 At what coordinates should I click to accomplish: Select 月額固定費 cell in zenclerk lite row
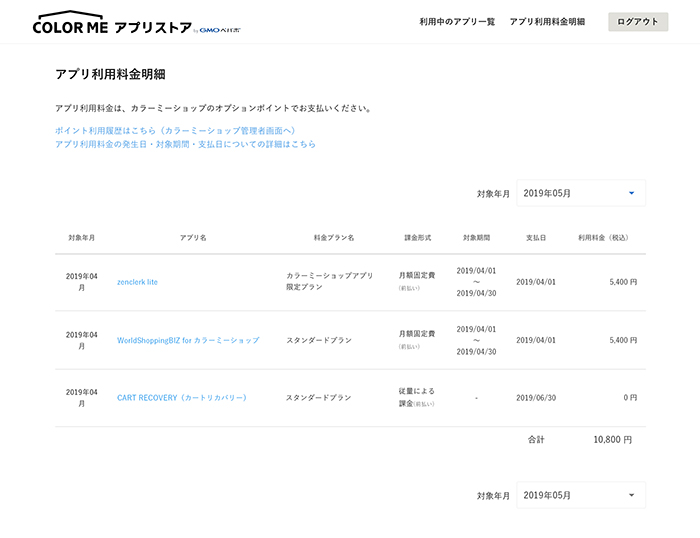(417, 281)
